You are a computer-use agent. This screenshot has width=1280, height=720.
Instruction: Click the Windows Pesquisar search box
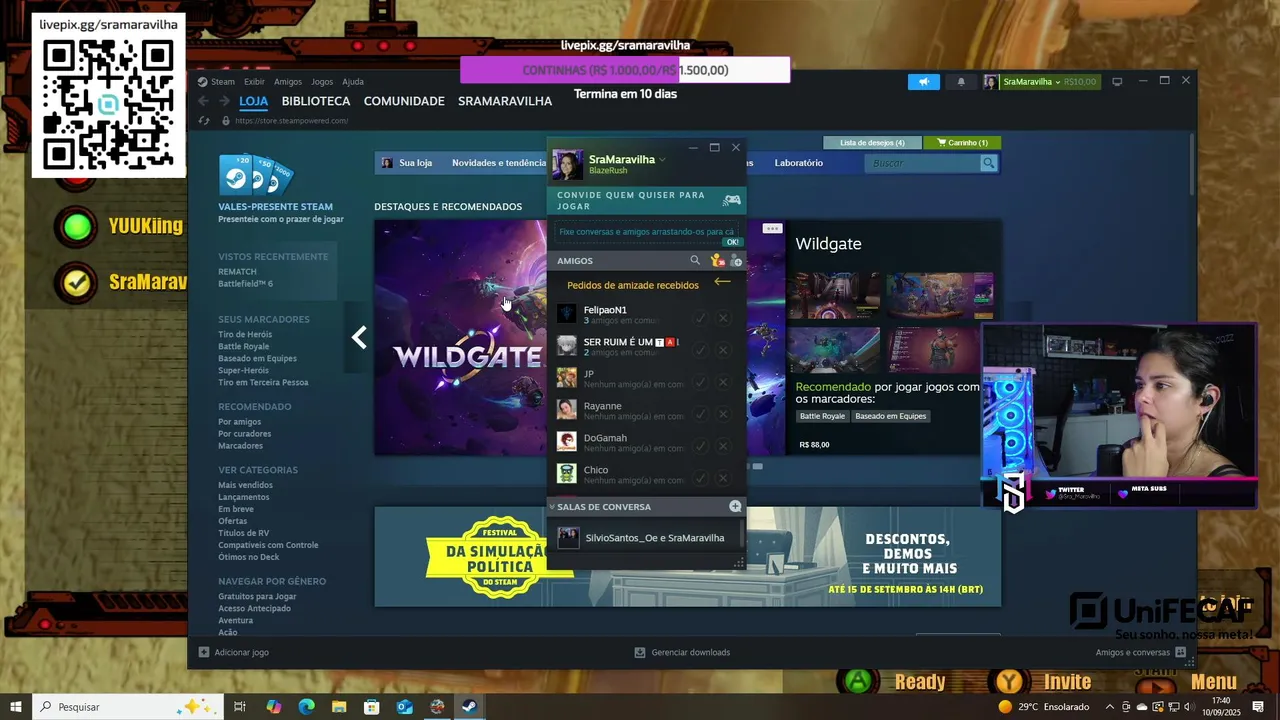[x=130, y=707]
